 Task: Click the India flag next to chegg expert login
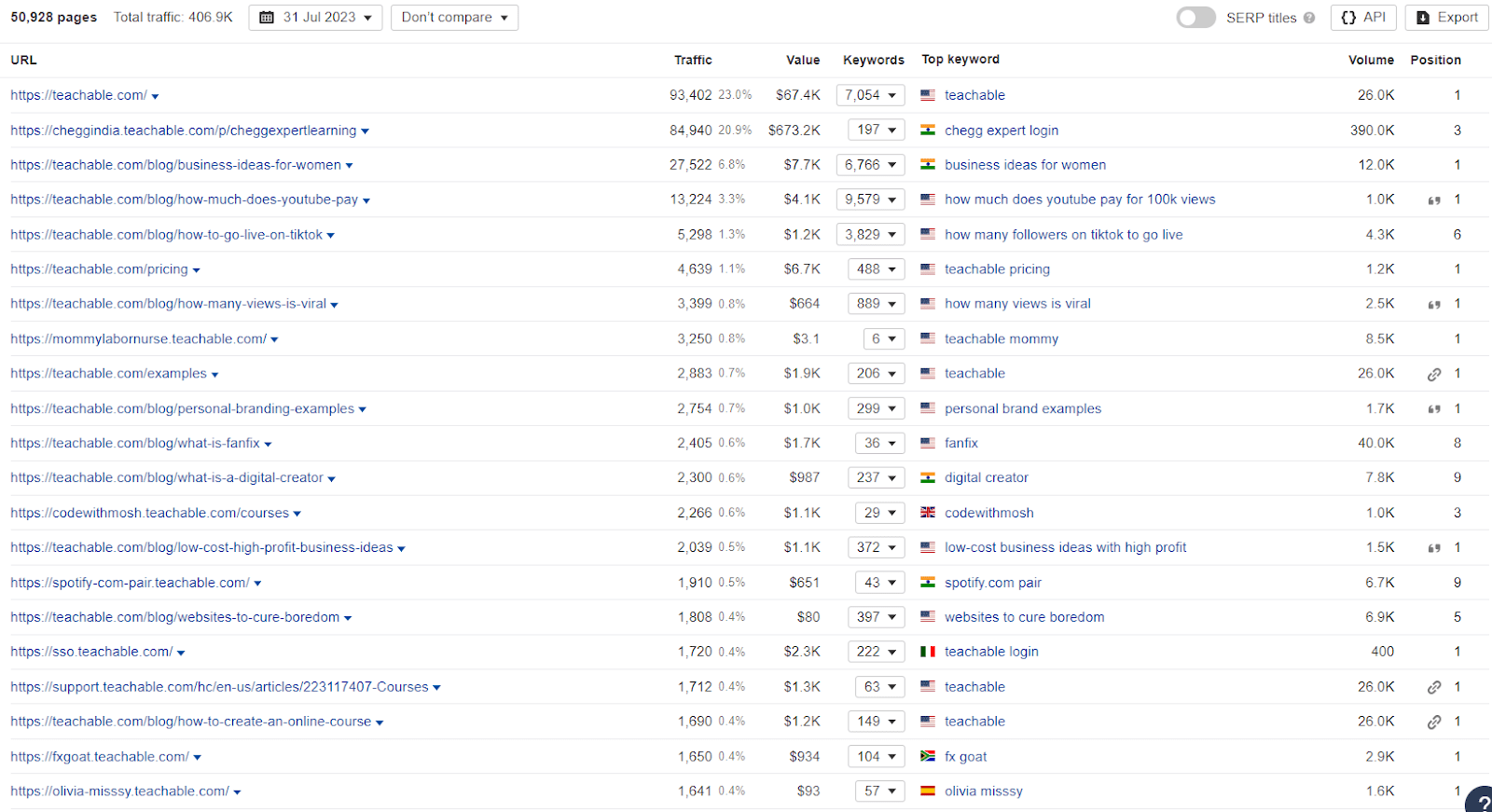(928, 131)
